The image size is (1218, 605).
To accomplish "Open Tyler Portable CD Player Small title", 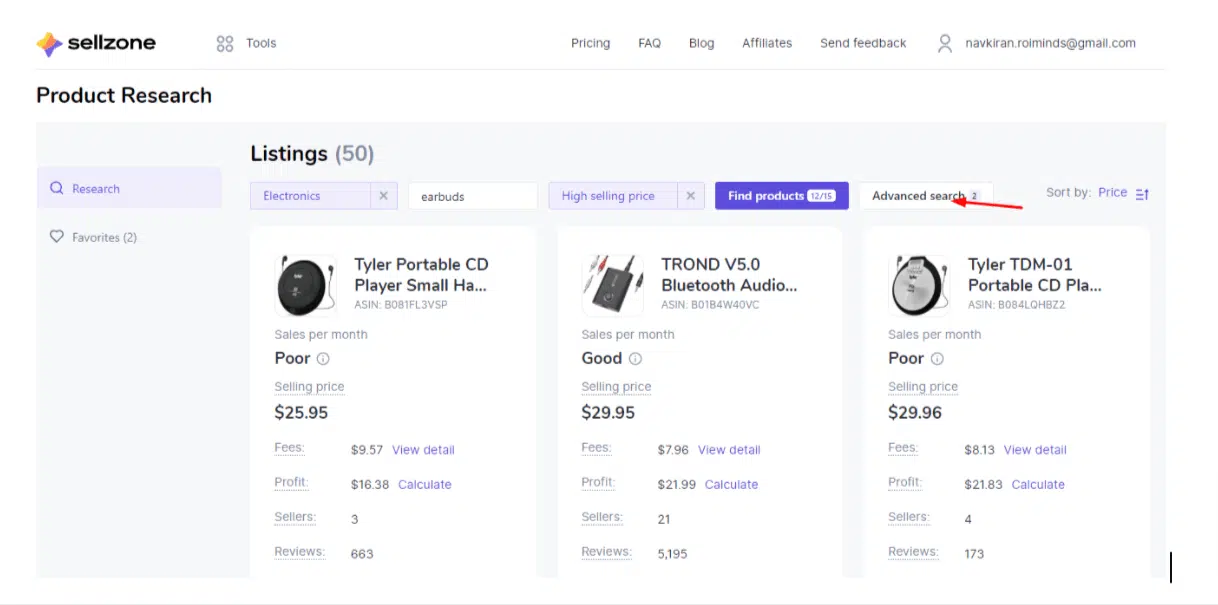I will pyautogui.click(x=421, y=275).
